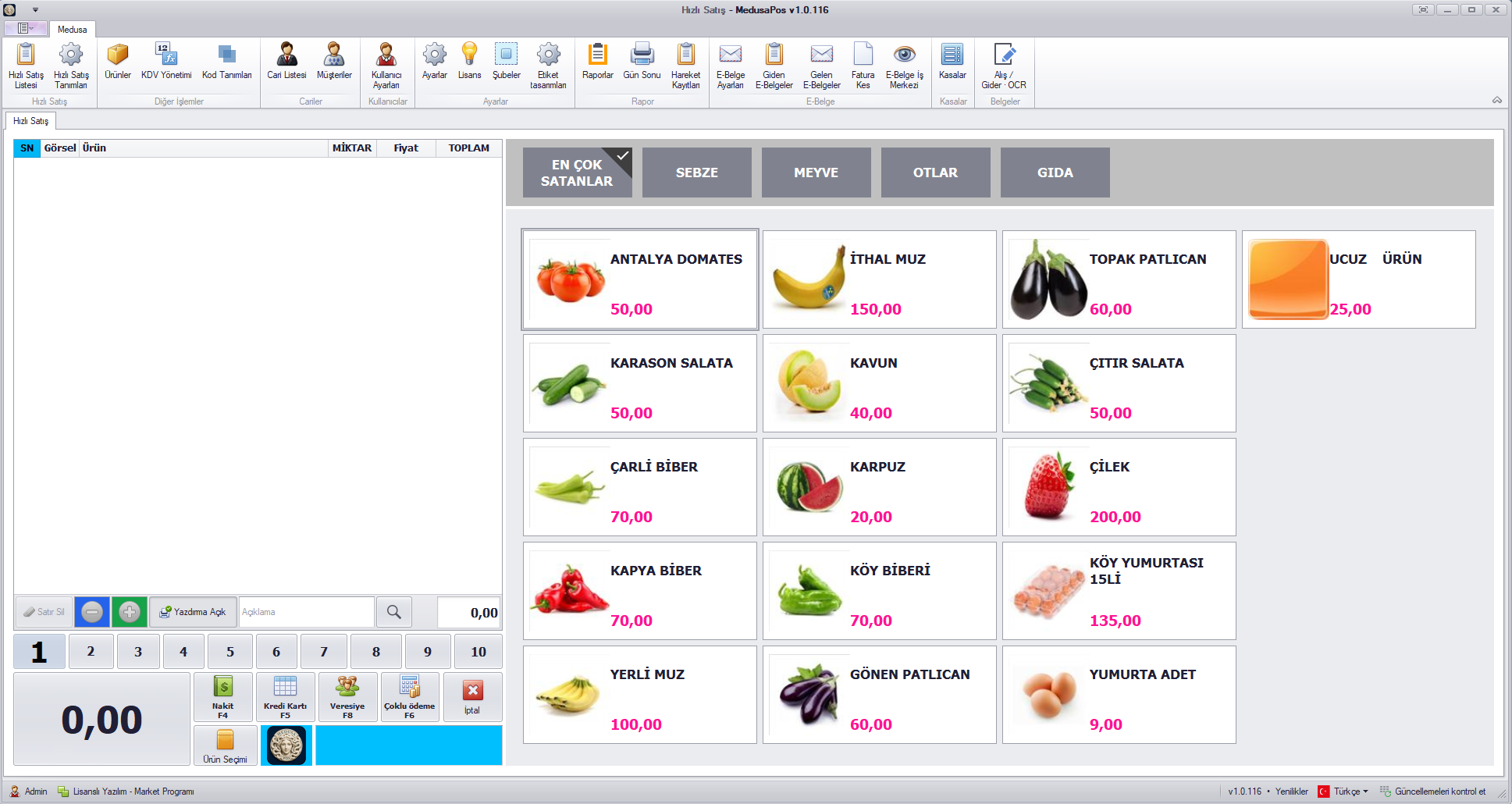Open Cari Listesi accounts list
The image size is (1512, 804).
pos(286,61)
